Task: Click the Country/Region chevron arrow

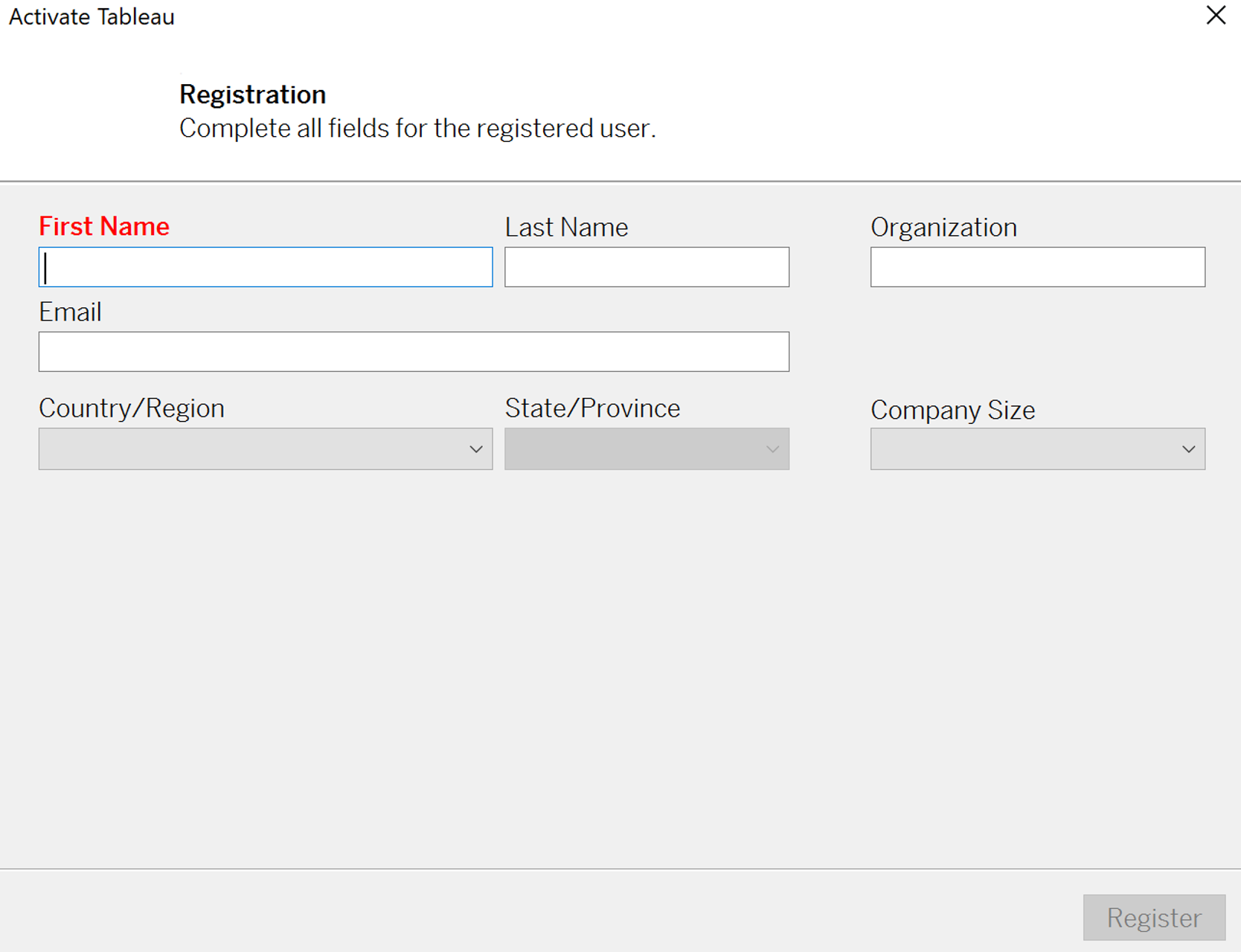Action: click(x=476, y=449)
